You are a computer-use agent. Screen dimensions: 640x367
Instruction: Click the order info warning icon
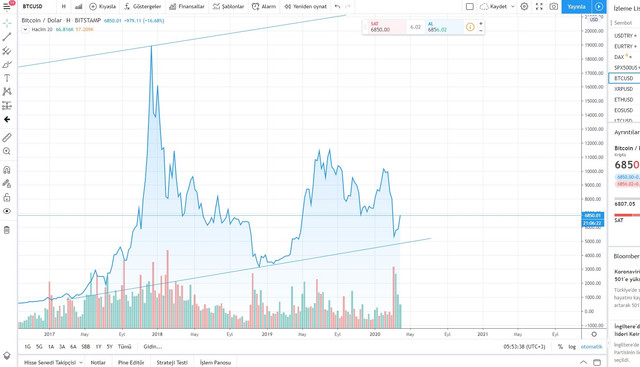(x=470, y=27)
